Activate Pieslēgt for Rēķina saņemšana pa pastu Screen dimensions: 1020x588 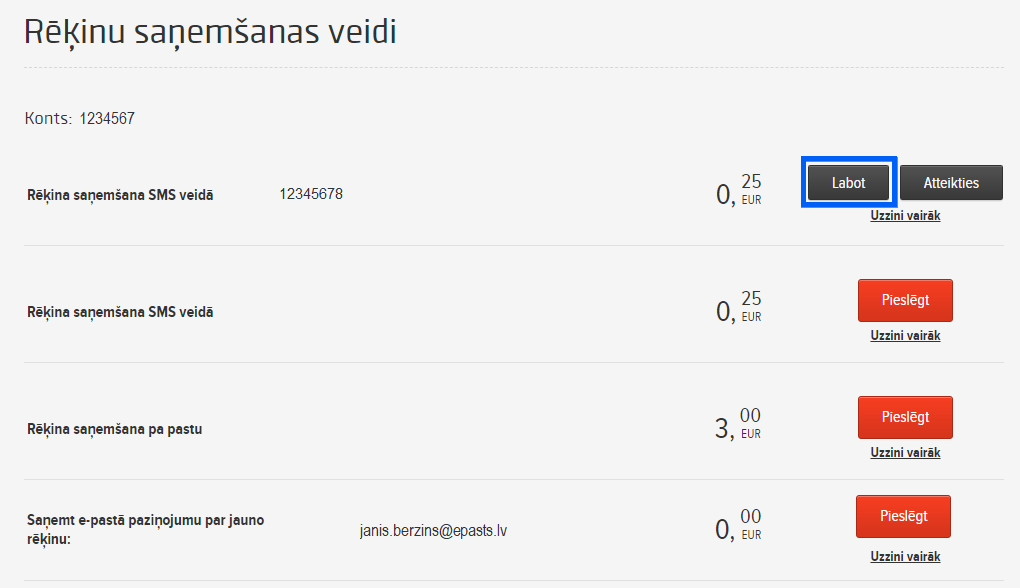905,418
